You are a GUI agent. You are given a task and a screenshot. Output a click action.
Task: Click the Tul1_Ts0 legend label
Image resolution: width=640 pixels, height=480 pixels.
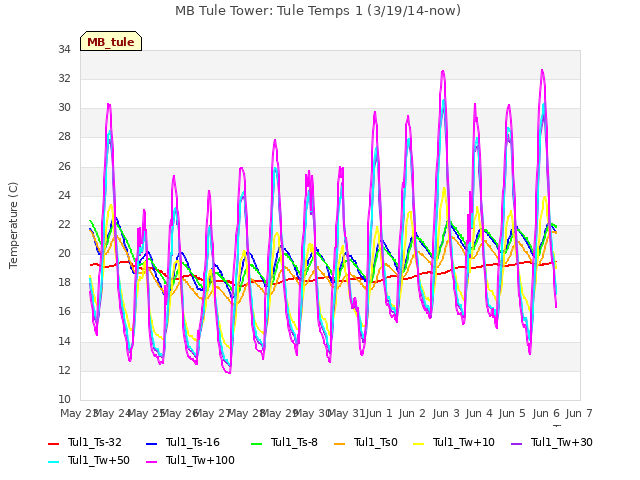(x=376, y=442)
